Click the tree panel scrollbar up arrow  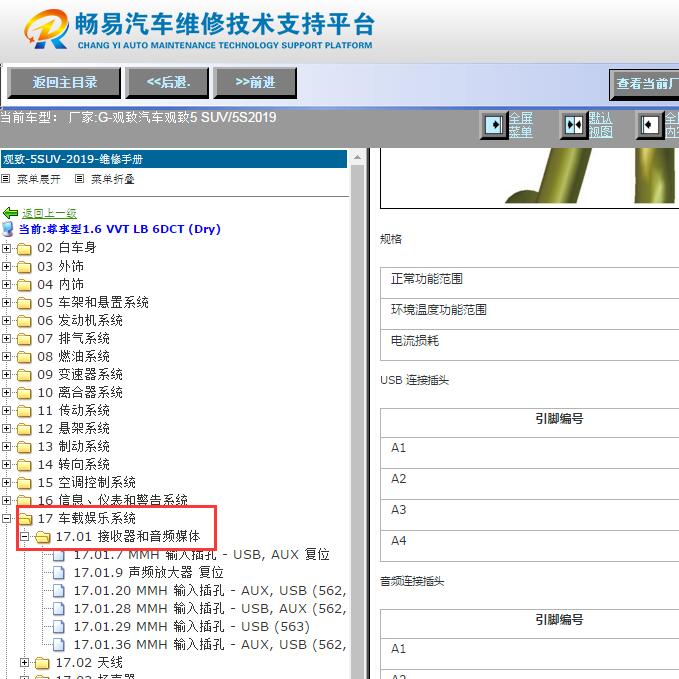point(357,158)
